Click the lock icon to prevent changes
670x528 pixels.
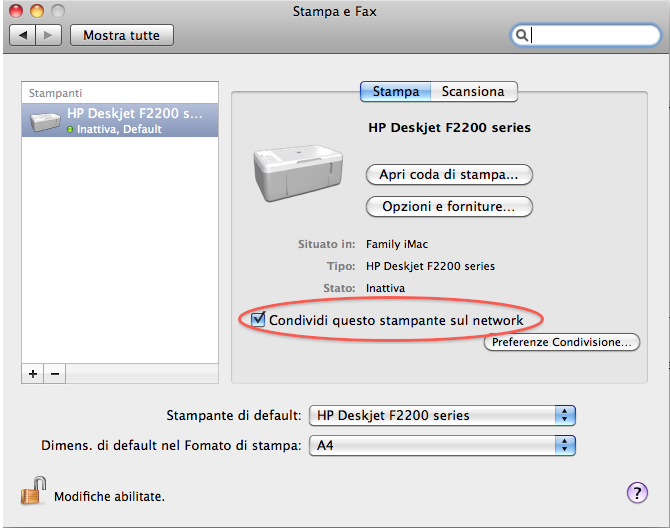pos(33,492)
